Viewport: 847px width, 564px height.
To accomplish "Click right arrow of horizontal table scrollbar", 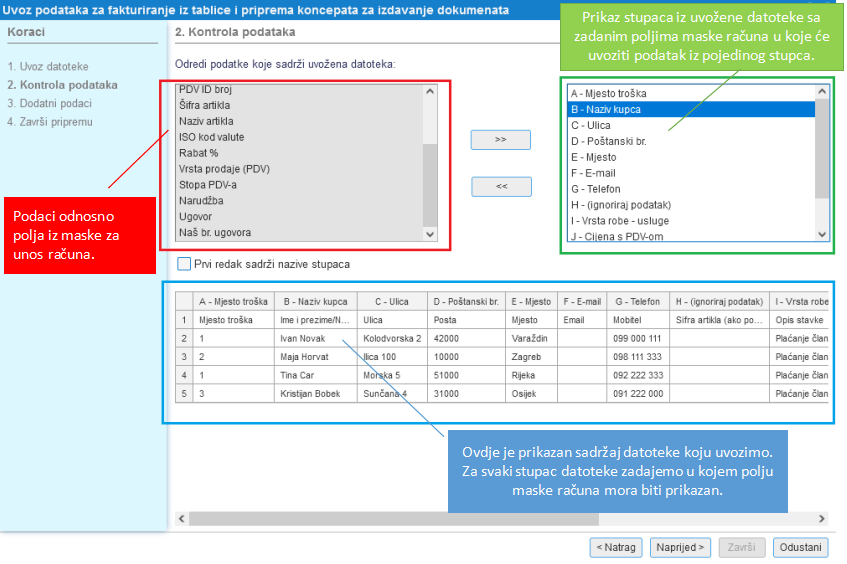I will [x=822, y=519].
